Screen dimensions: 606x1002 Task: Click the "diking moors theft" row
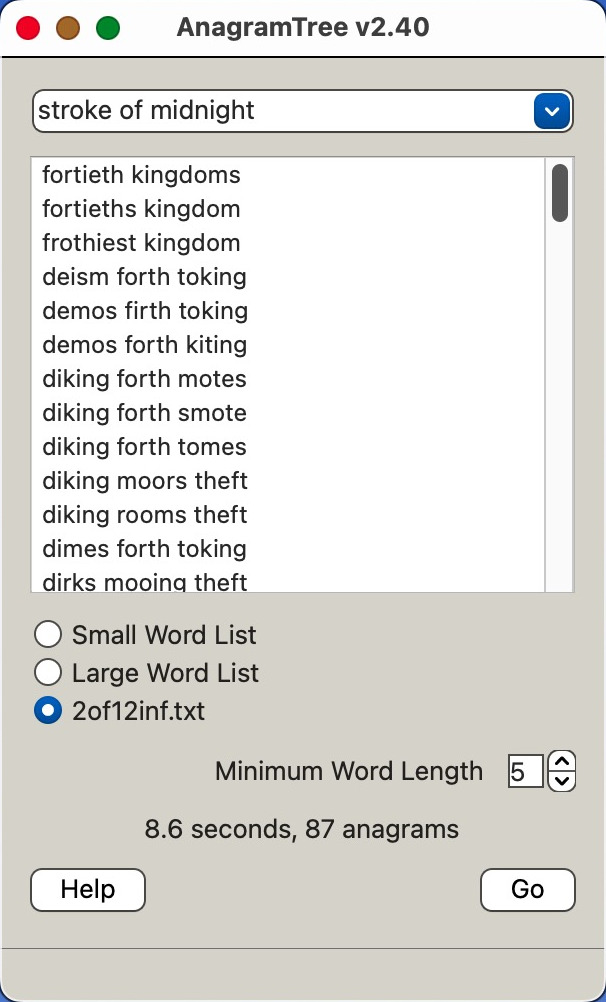pyautogui.click(x=145, y=481)
